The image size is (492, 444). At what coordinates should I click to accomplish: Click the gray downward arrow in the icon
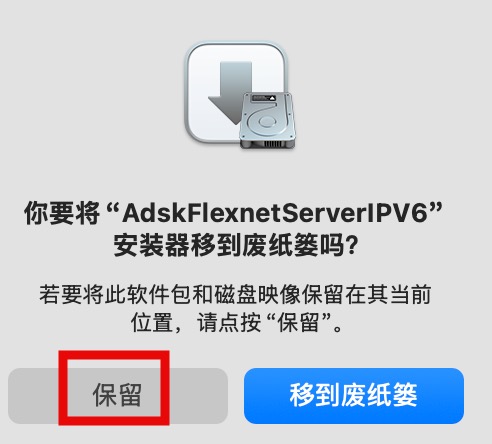click(x=231, y=93)
